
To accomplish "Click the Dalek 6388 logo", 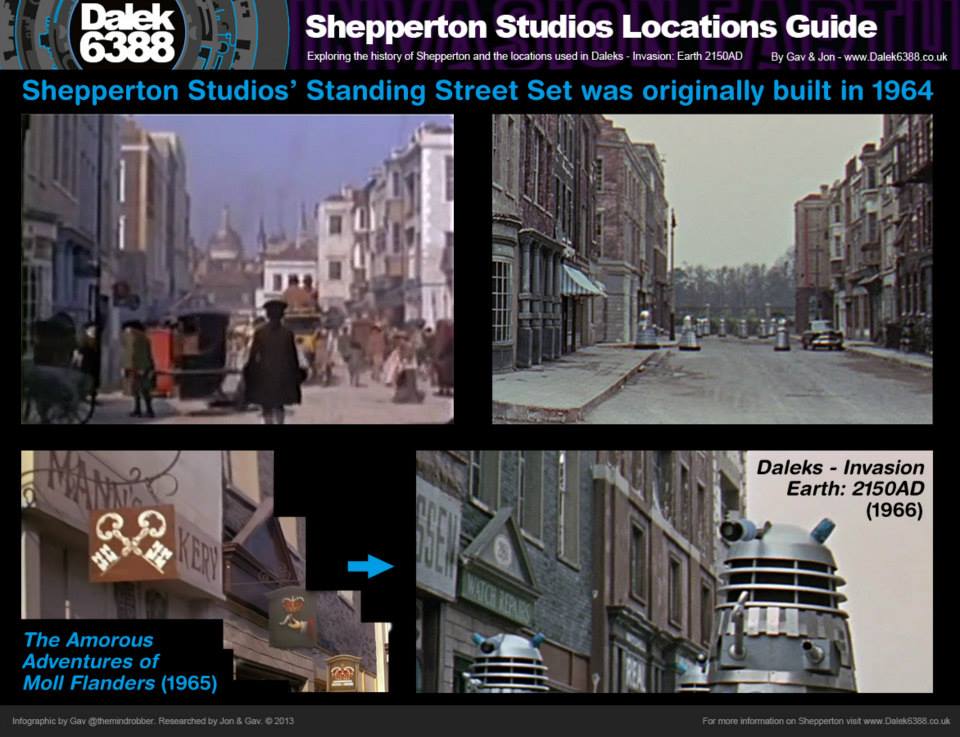I will click(x=127, y=34).
